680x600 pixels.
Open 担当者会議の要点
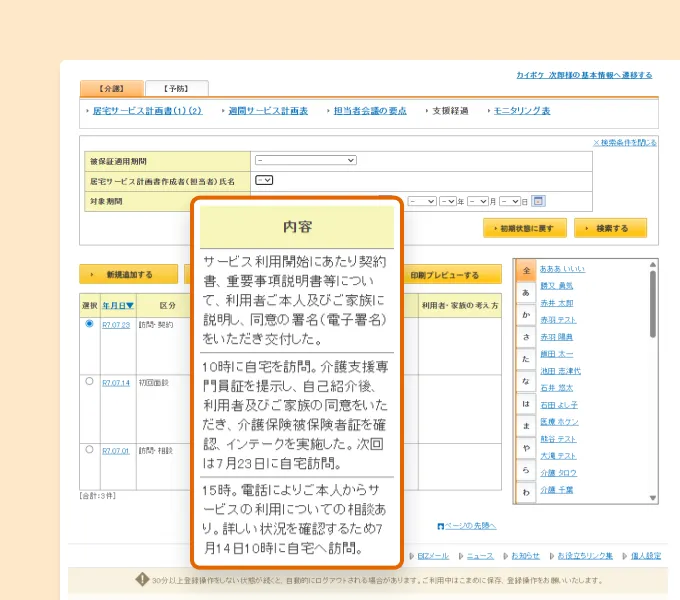370,111
